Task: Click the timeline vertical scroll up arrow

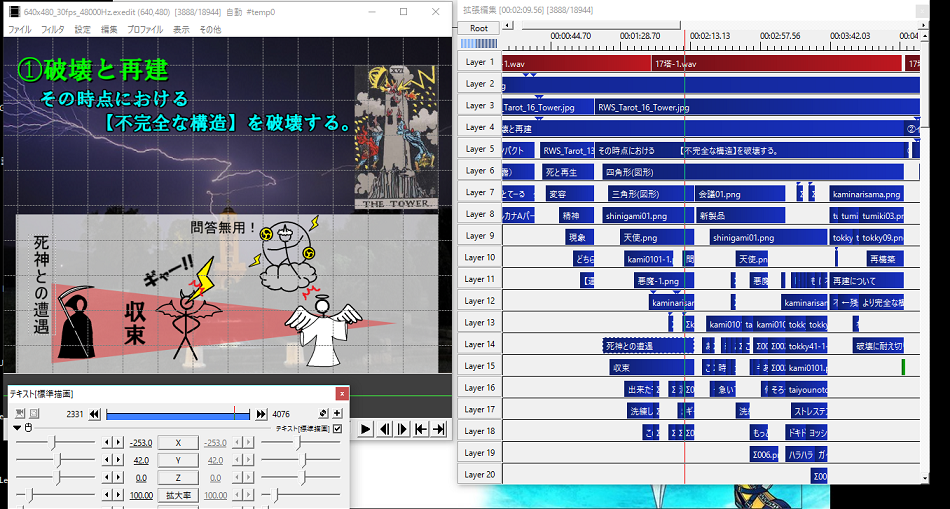Action: tap(924, 36)
